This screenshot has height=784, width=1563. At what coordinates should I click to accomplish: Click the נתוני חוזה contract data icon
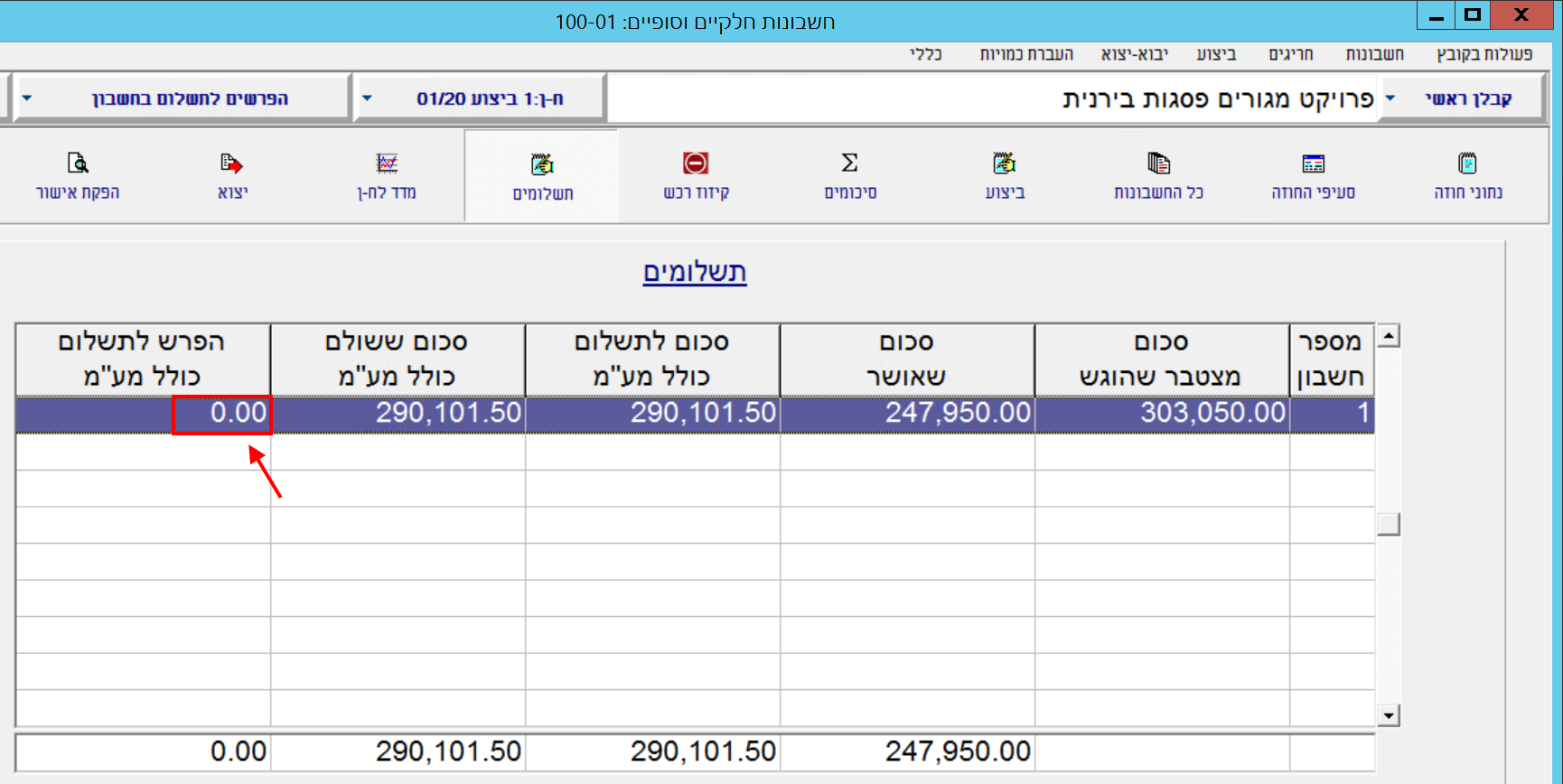[1467, 163]
